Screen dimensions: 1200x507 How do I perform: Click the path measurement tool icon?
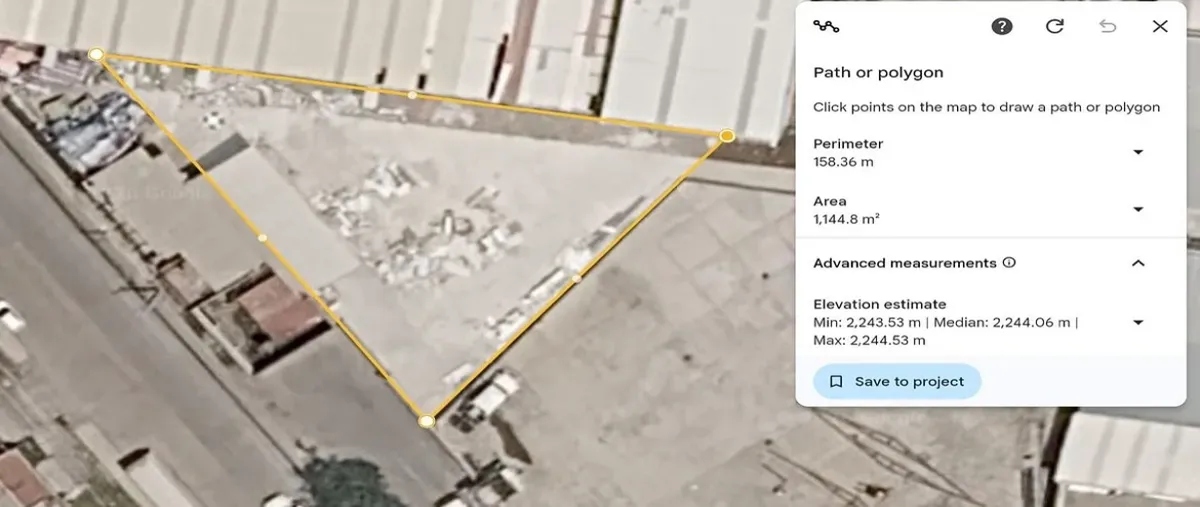(x=826, y=27)
